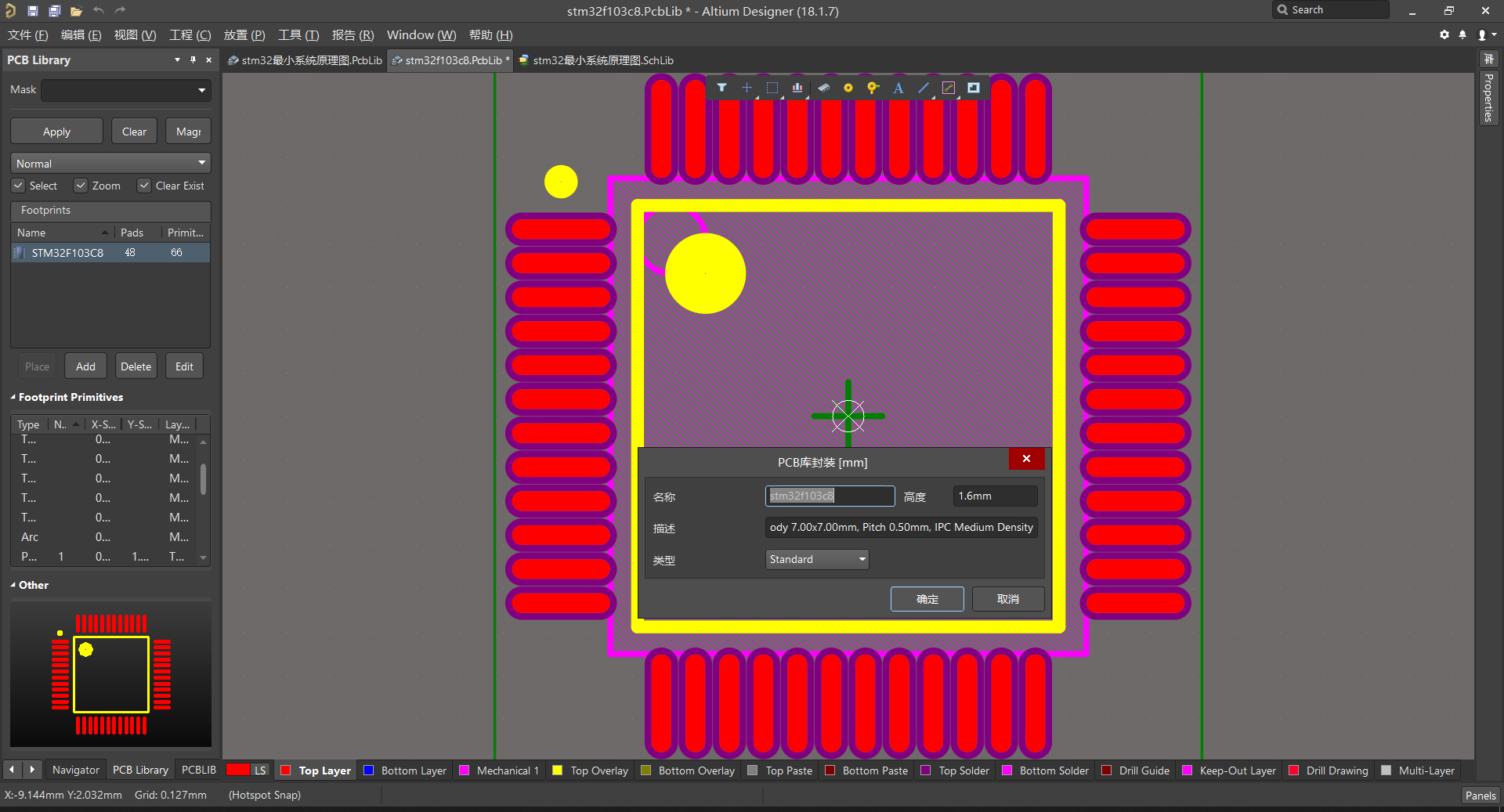This screenshot has width=1504, height=812.
Task: Click the Save All icon
Action: pos(55,11)
